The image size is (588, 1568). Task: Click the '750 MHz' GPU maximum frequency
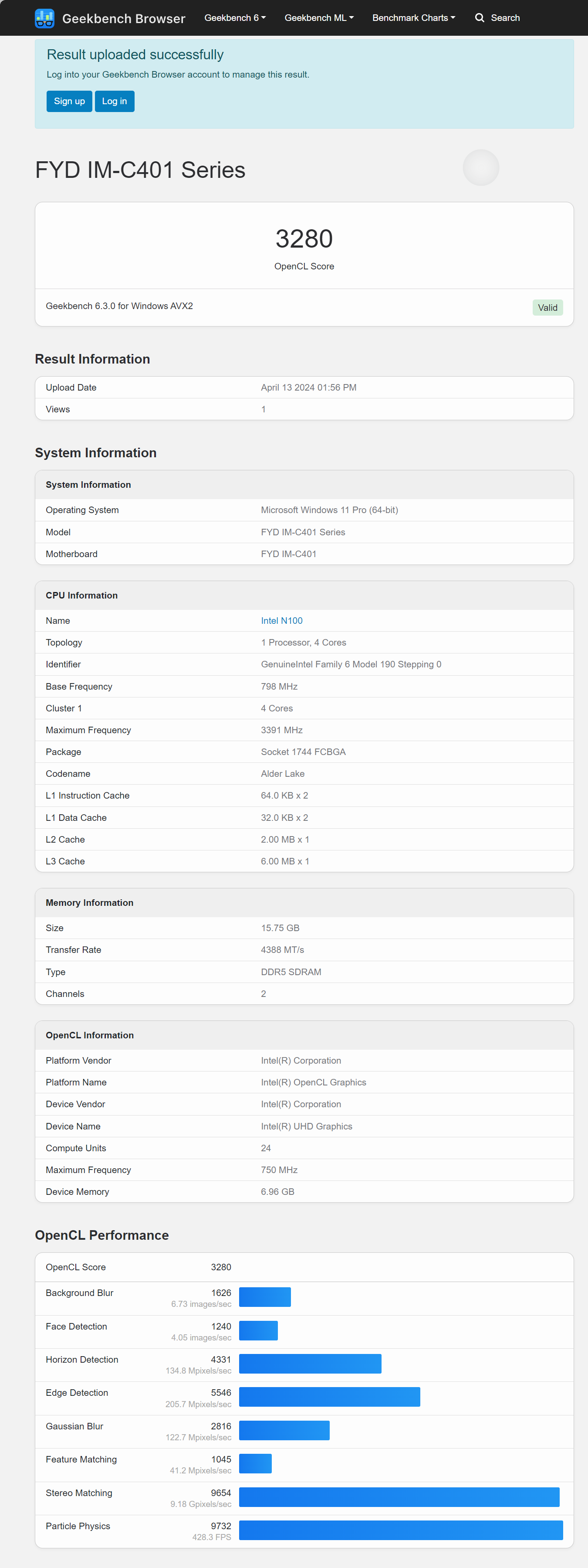pos(279,1169)
